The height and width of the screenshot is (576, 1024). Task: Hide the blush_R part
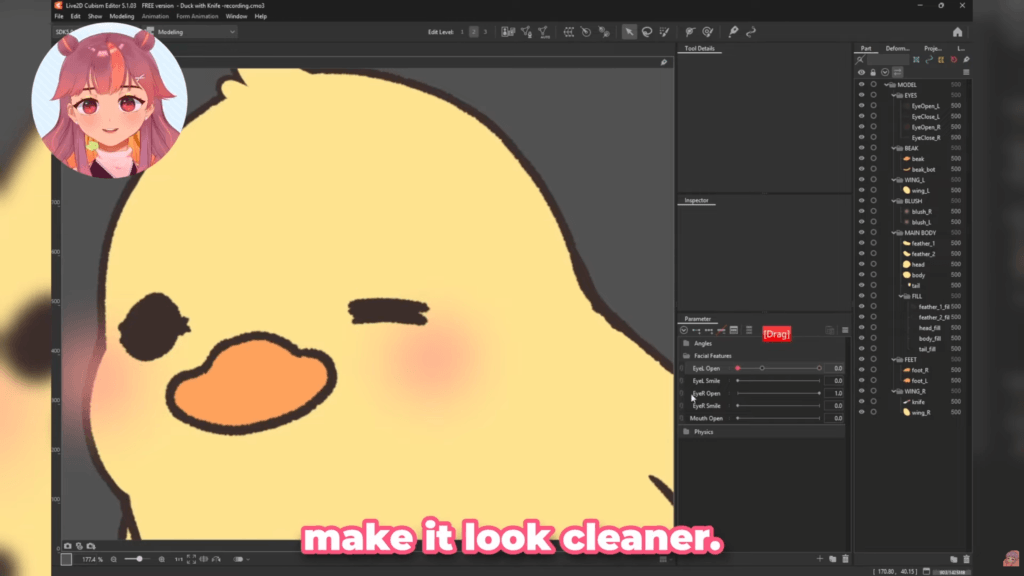click(861, 212)
